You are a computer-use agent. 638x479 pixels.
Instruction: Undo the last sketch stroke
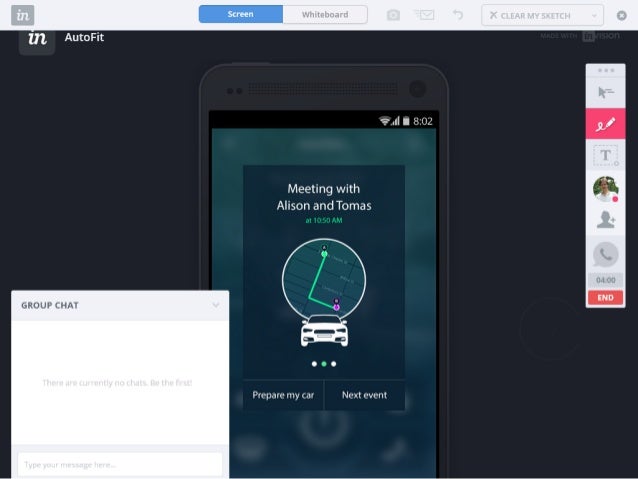(x=458, y=15)
